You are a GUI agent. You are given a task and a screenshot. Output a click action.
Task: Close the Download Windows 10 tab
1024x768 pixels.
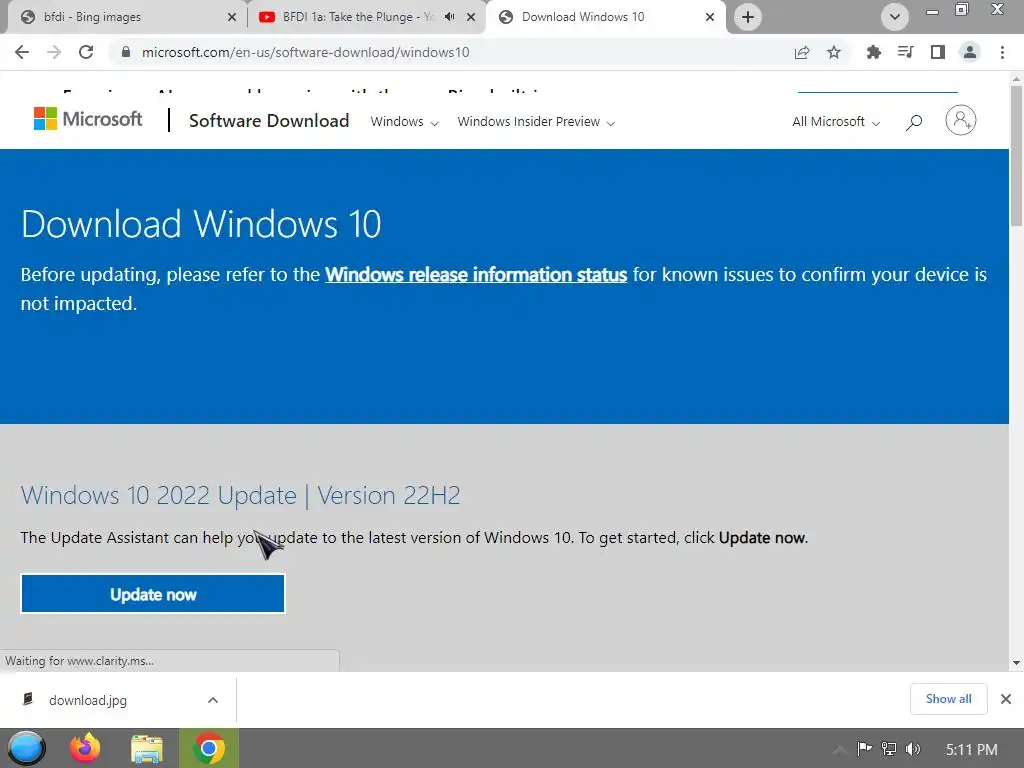710,17
